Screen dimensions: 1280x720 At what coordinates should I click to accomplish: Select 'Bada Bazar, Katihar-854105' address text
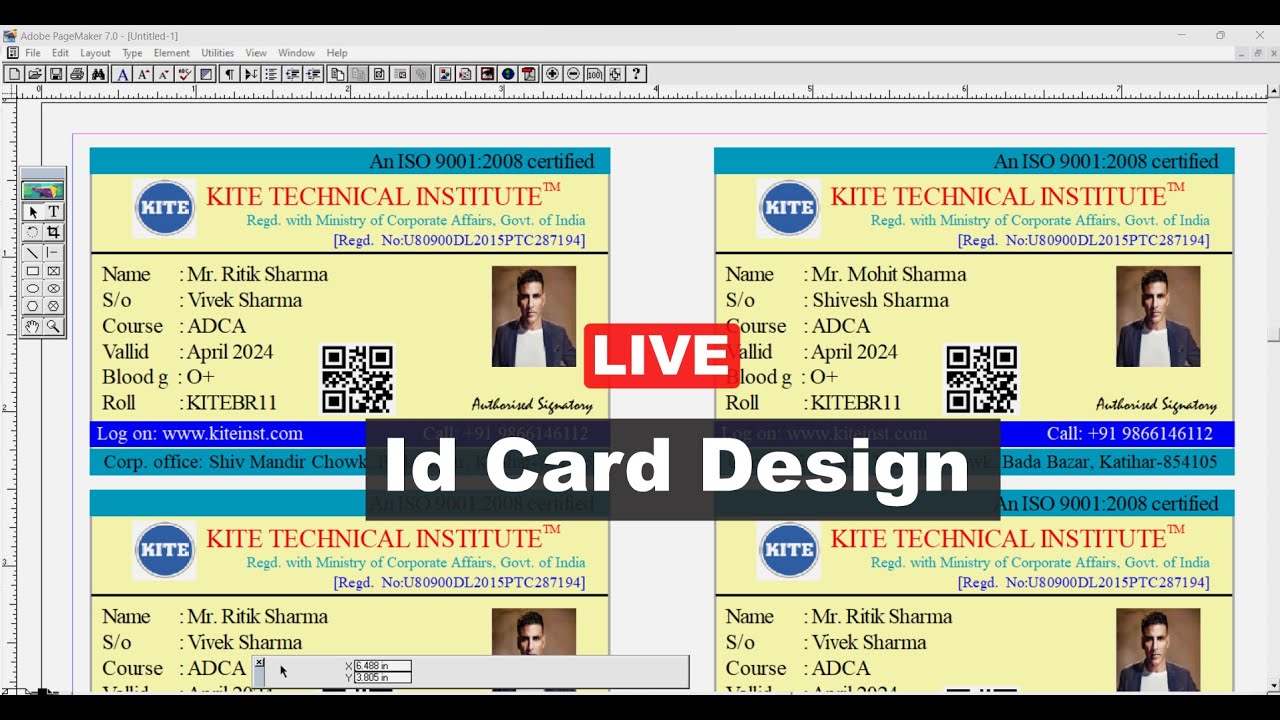1110,462
